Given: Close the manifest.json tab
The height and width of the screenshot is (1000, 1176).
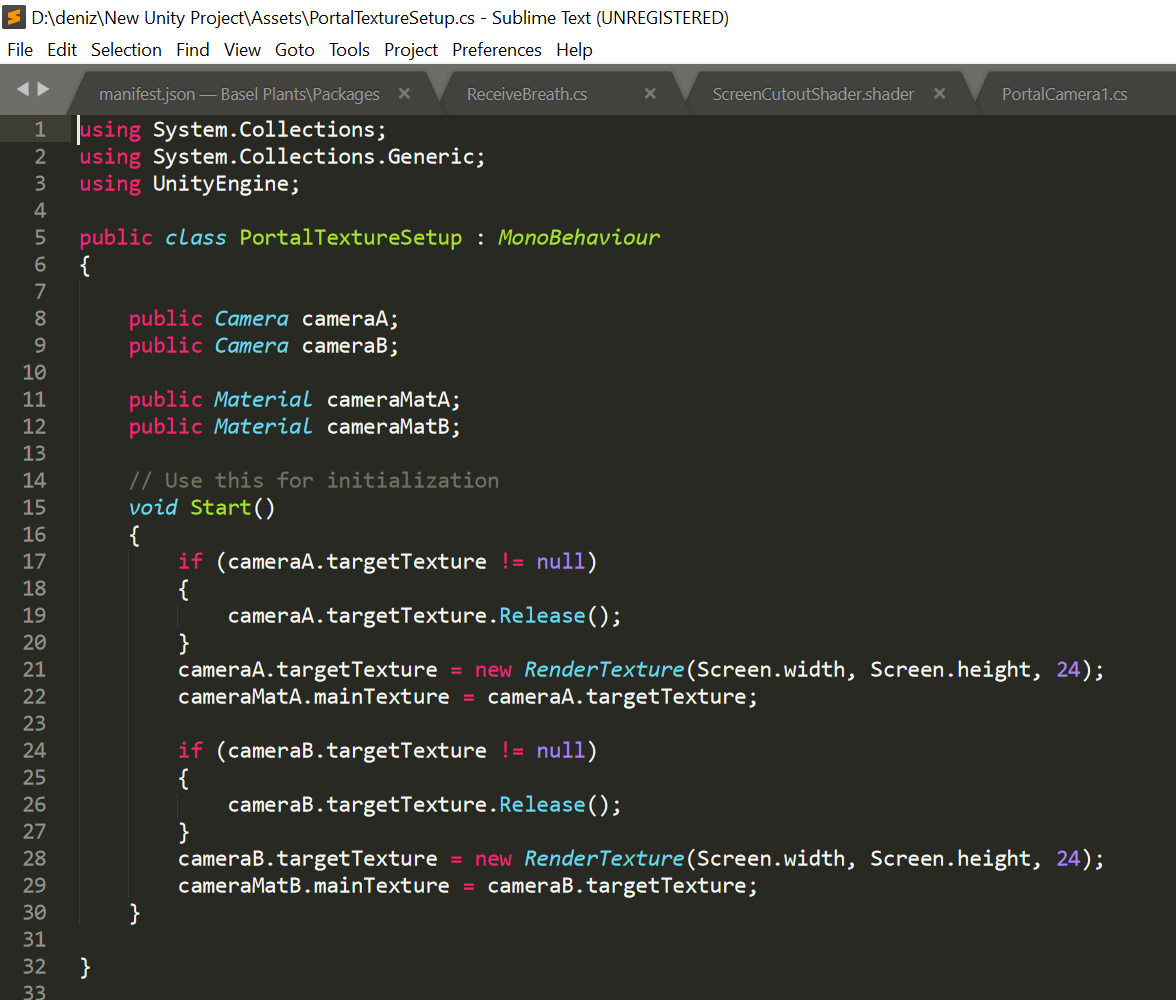Looking at the screenshot, I should [404, 94].
